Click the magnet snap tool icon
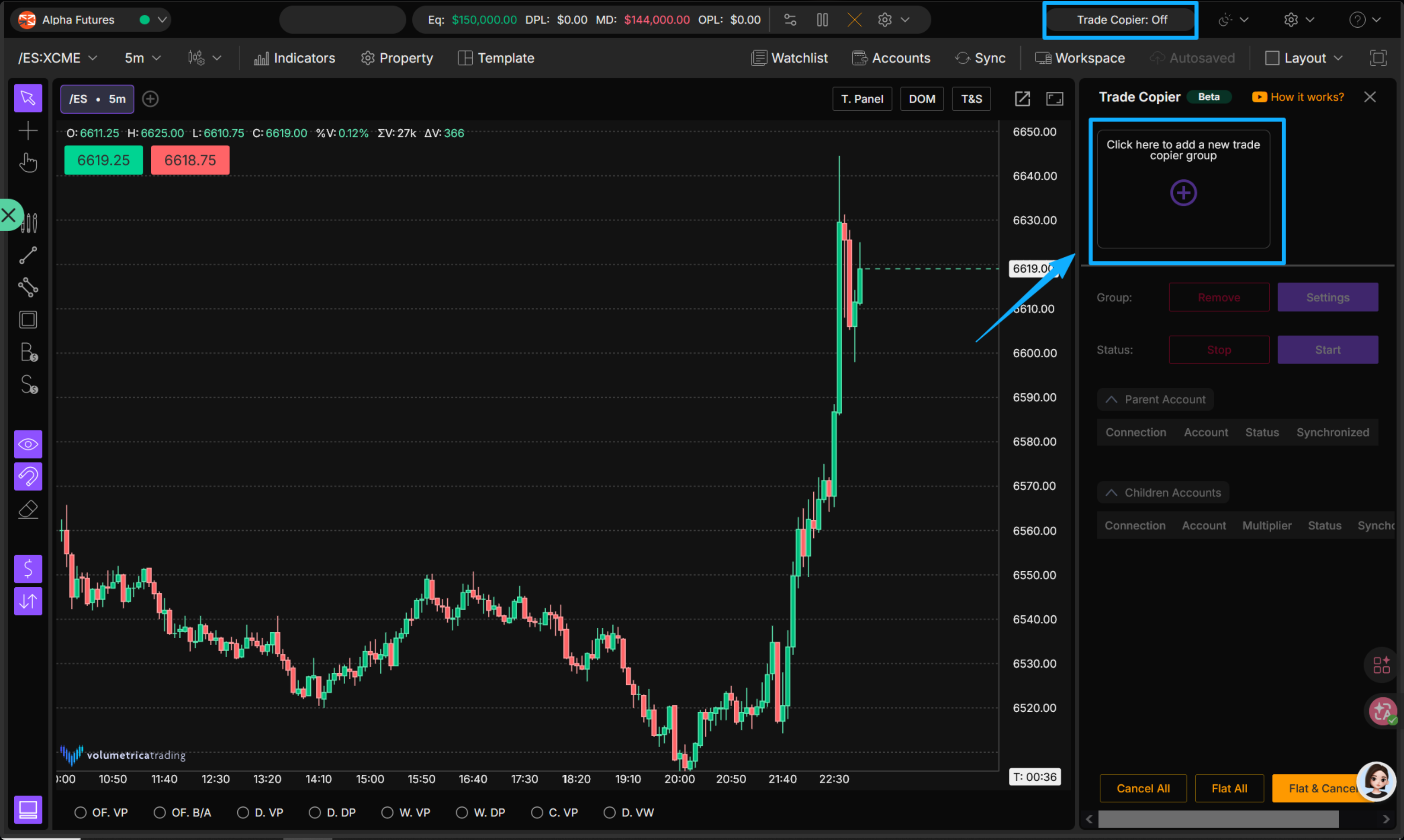Screen dimensions: 1404x840 click(28, 477)
